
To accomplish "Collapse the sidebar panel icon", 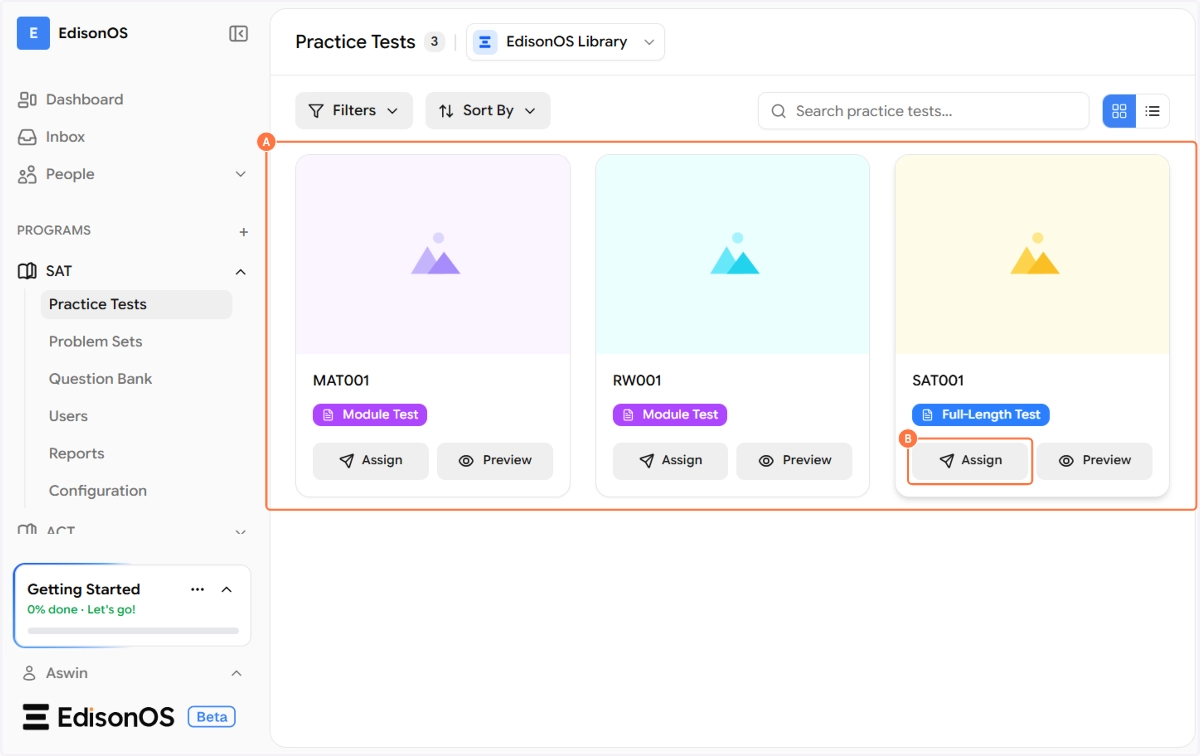I will [x=238, y=34].
